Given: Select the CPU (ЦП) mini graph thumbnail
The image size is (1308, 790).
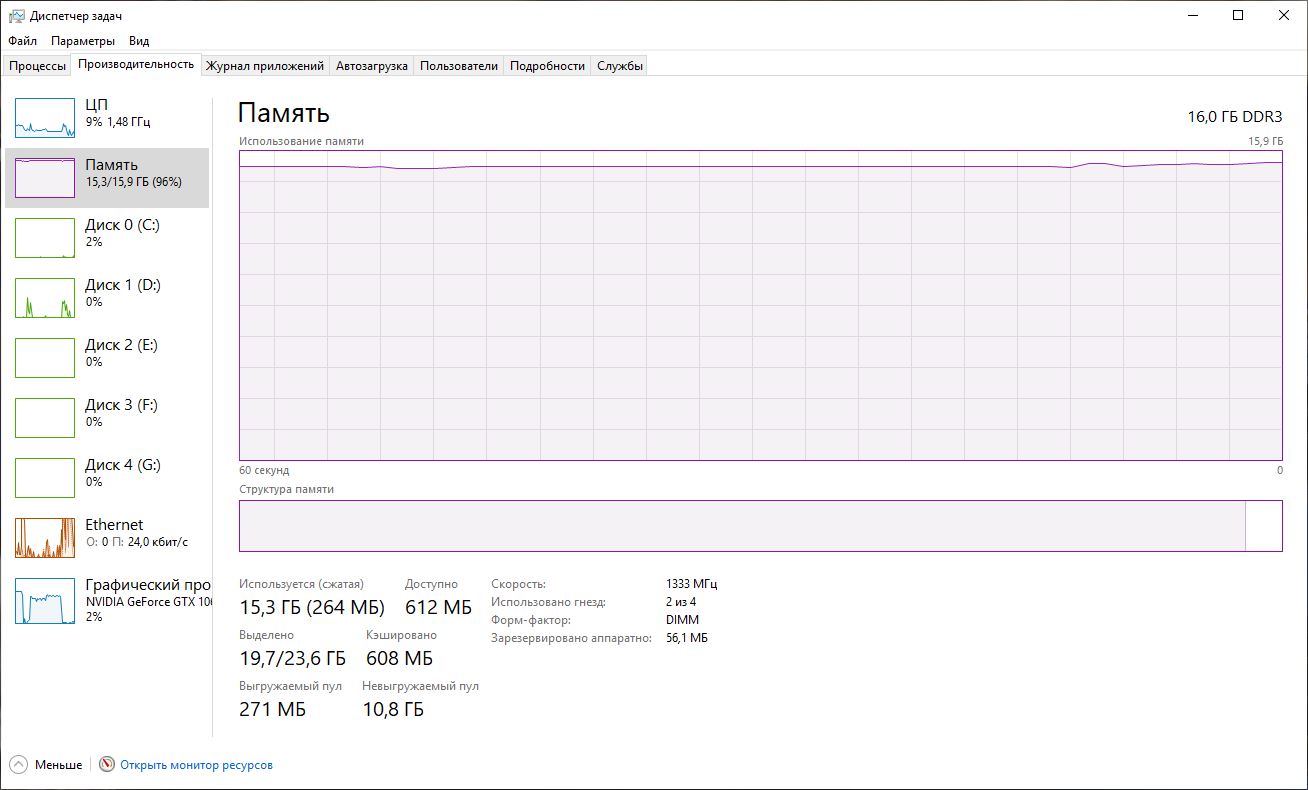Looking at the screenshot, I should click(45, 117).
